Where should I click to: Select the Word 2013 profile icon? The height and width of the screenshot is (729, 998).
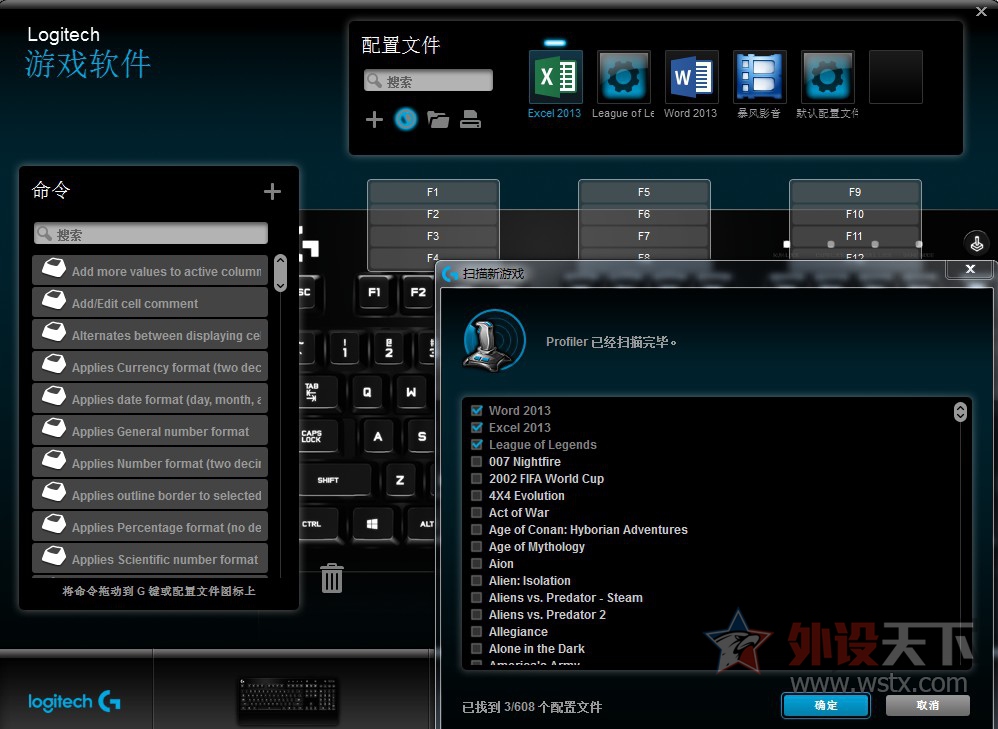pyautogui.click(x=692, y=76)
